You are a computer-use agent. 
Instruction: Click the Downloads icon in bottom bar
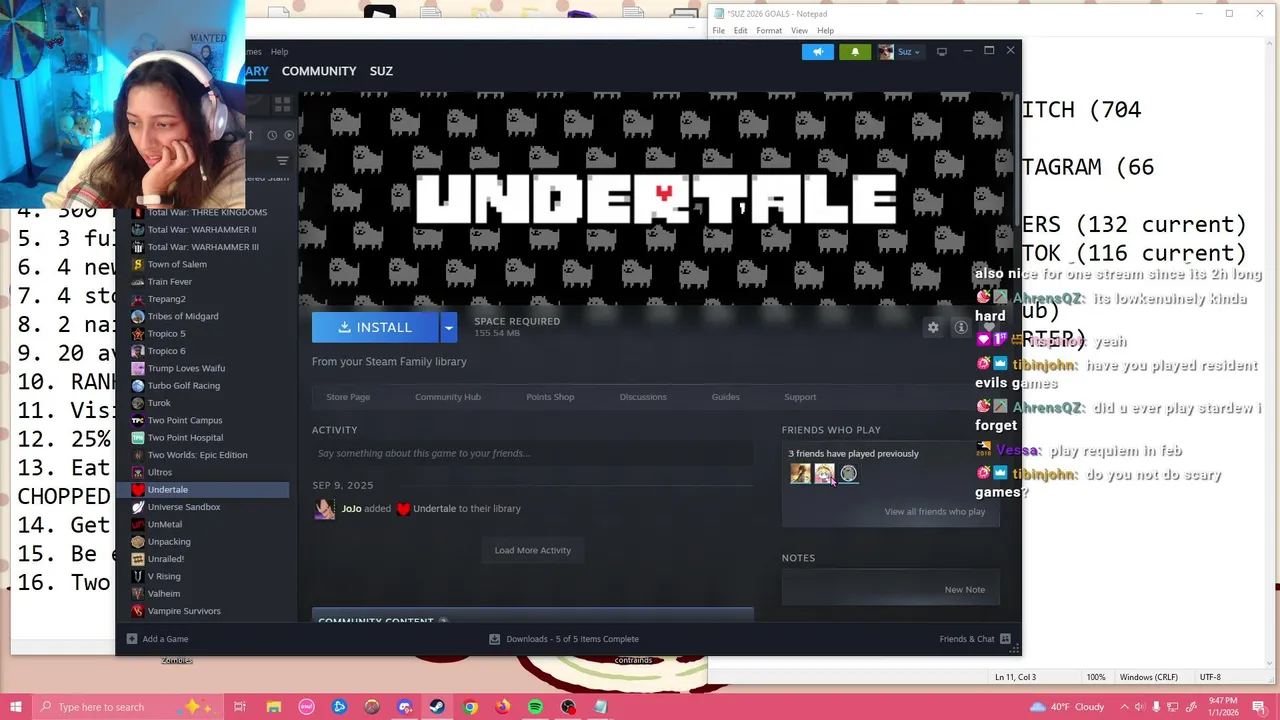click(x=494, y=639)
